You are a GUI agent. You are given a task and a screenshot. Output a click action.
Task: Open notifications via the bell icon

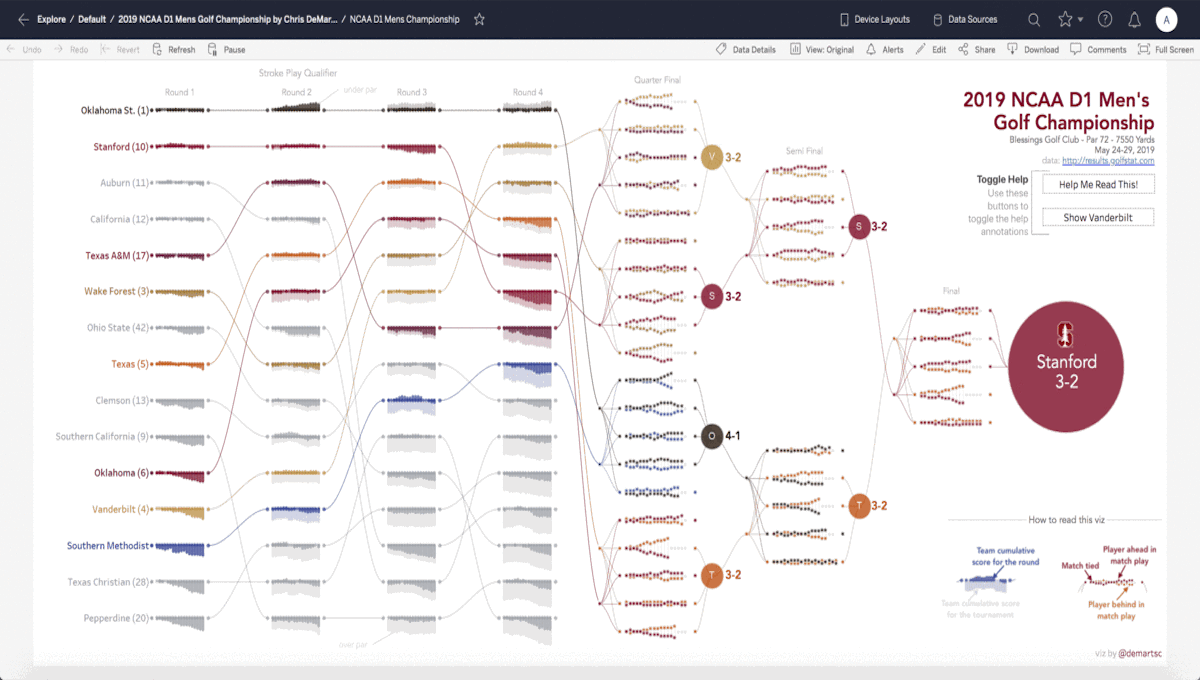click(1134, 18)
